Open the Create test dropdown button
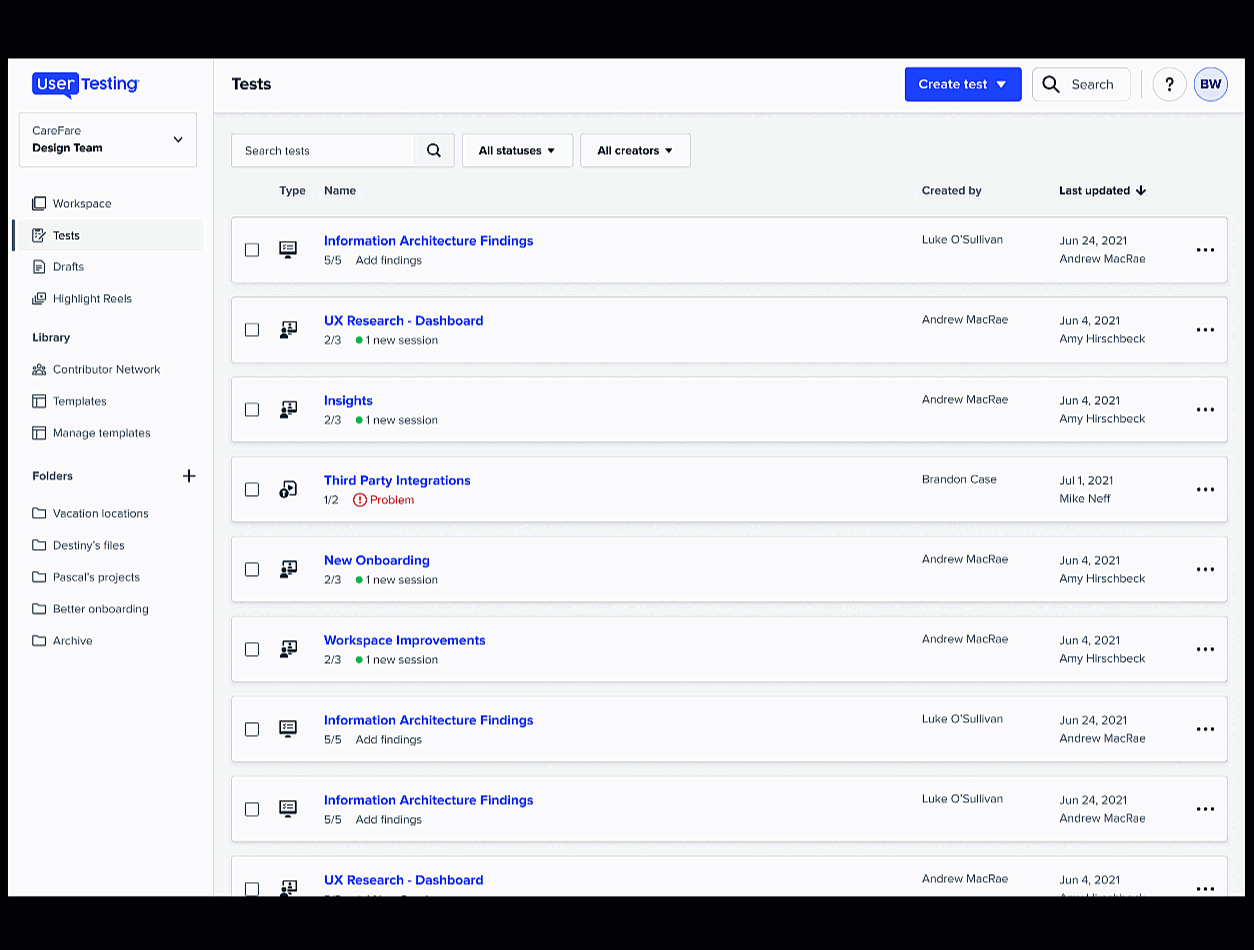The width and height of the screenshot is (1254, 950). click(x=963, y=85)
